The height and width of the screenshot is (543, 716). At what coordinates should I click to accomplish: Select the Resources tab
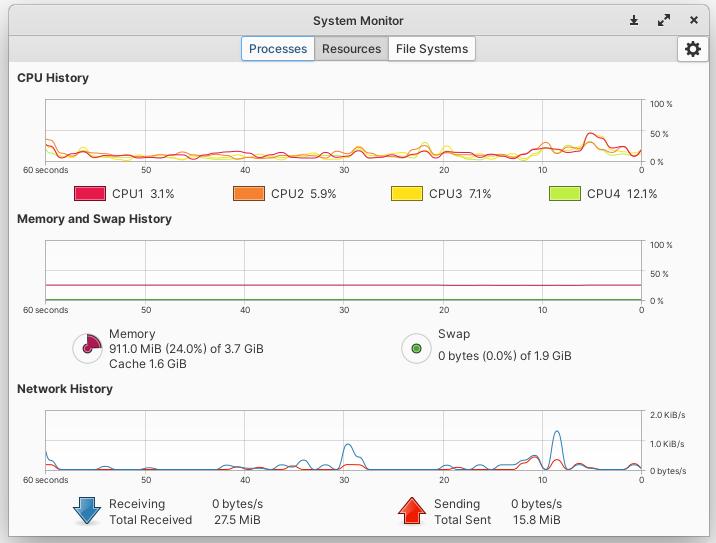pos(351,49)
